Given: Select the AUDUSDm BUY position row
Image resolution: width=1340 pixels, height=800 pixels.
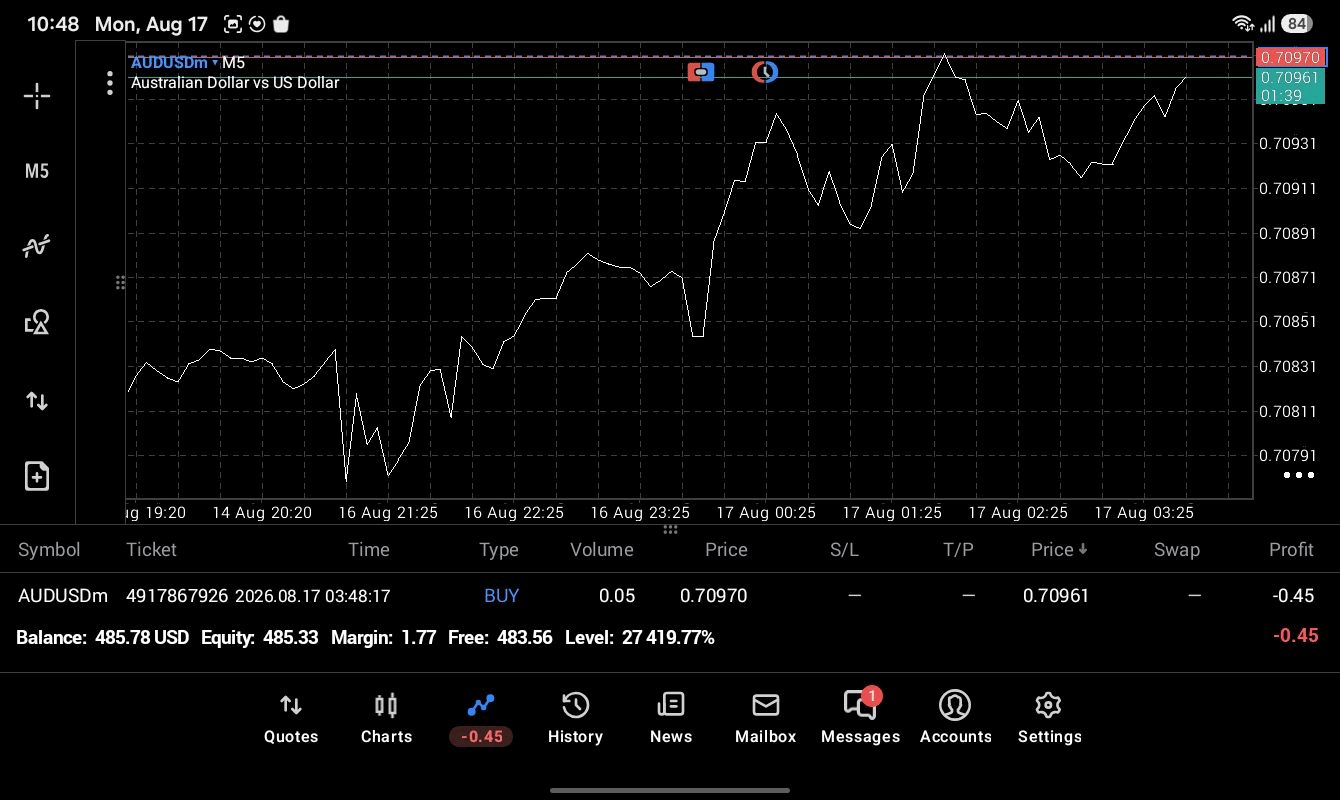Looking at the screenshot, I should 670,596.
